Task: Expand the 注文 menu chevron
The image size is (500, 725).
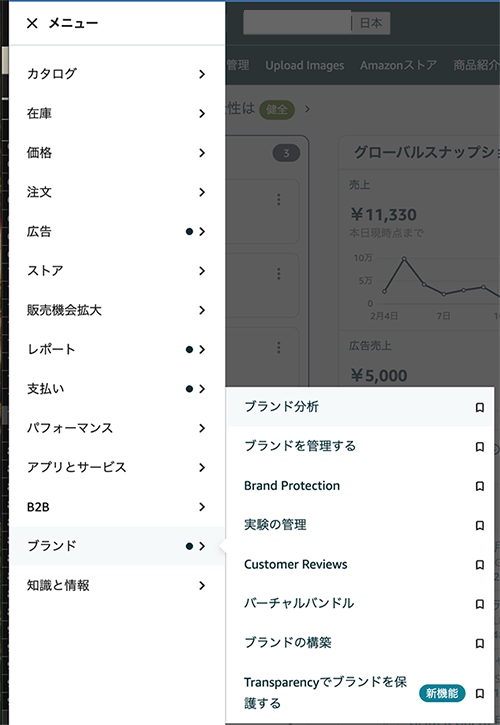Action: click(x=202, y=192)
